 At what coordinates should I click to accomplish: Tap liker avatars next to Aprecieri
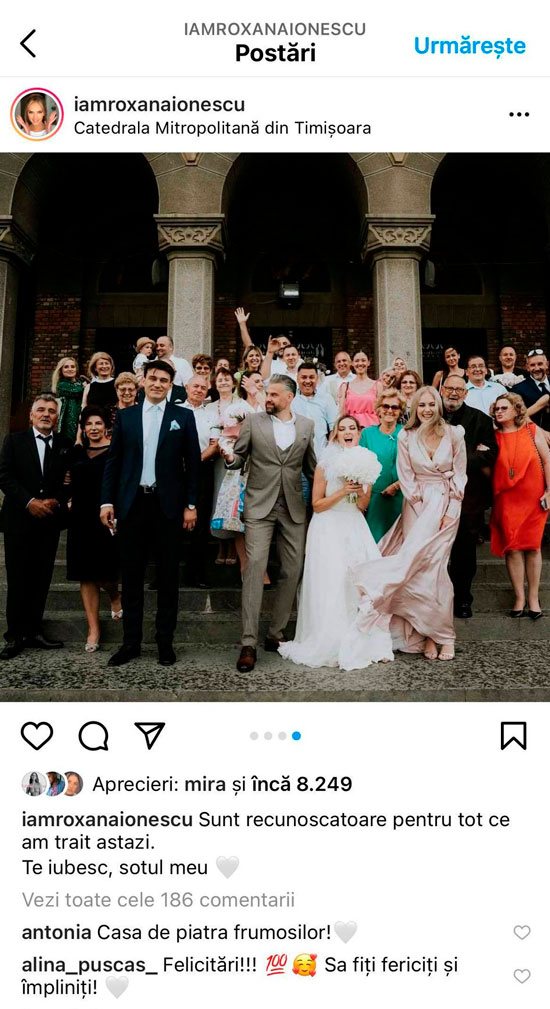53,783
